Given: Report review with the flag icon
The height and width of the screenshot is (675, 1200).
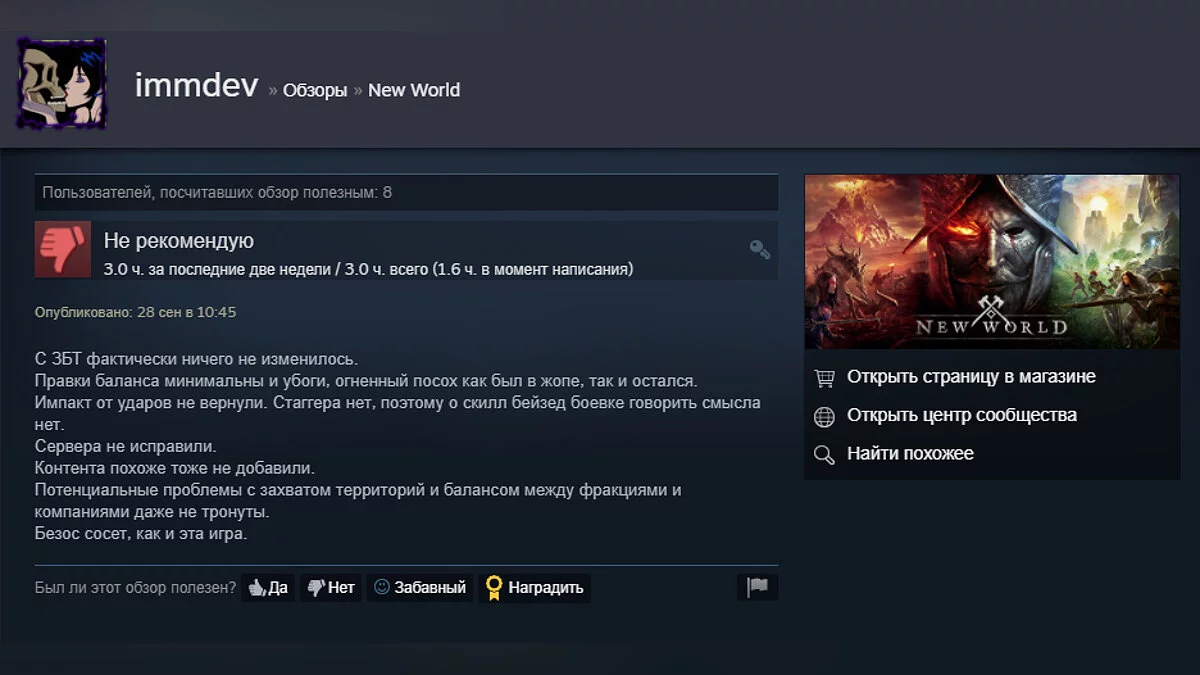Looking at the screenshot, I should point(758,587).
